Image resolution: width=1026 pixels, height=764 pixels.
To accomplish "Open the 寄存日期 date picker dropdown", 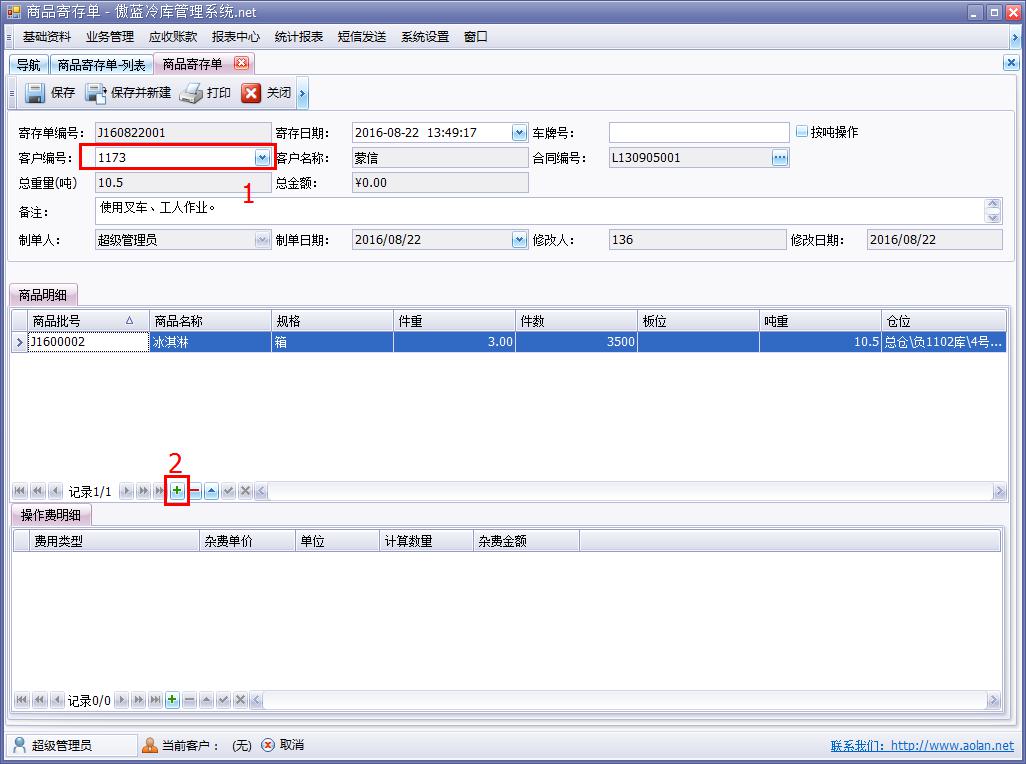I will (x=519, y=133).
